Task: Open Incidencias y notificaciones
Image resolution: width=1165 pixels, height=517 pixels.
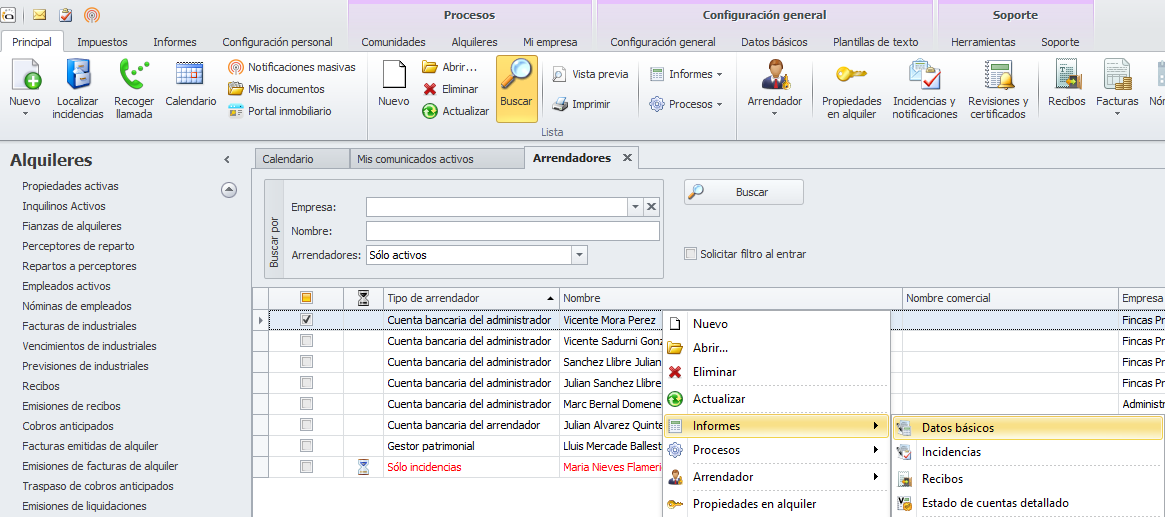Action: pos(925,88)
